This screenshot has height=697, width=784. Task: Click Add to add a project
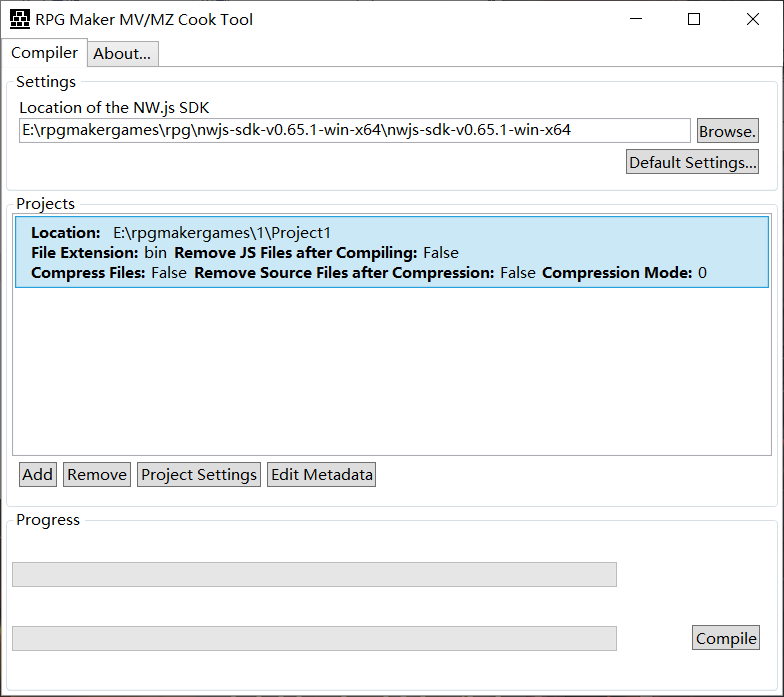pyautogui.click(x=38, y=474)
